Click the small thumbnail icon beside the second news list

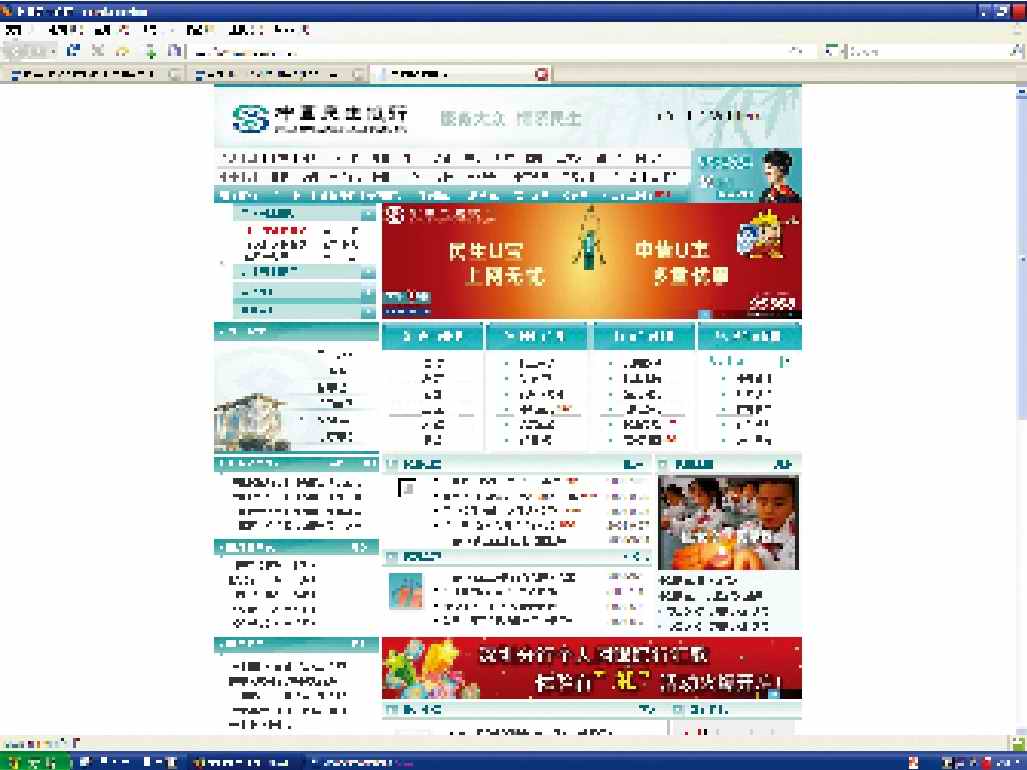[406, 590]
